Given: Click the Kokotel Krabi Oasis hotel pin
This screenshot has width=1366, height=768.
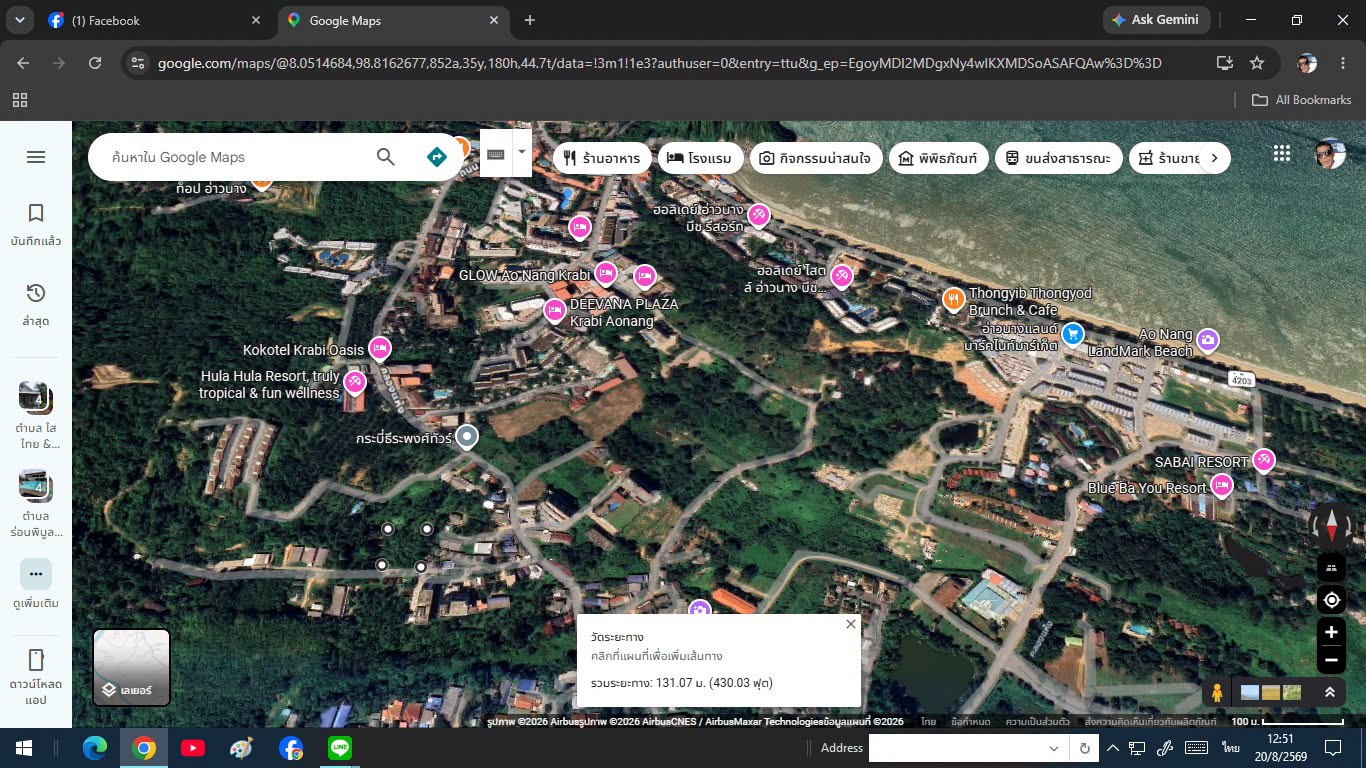Looking at the screenshot, I should 379,348.
